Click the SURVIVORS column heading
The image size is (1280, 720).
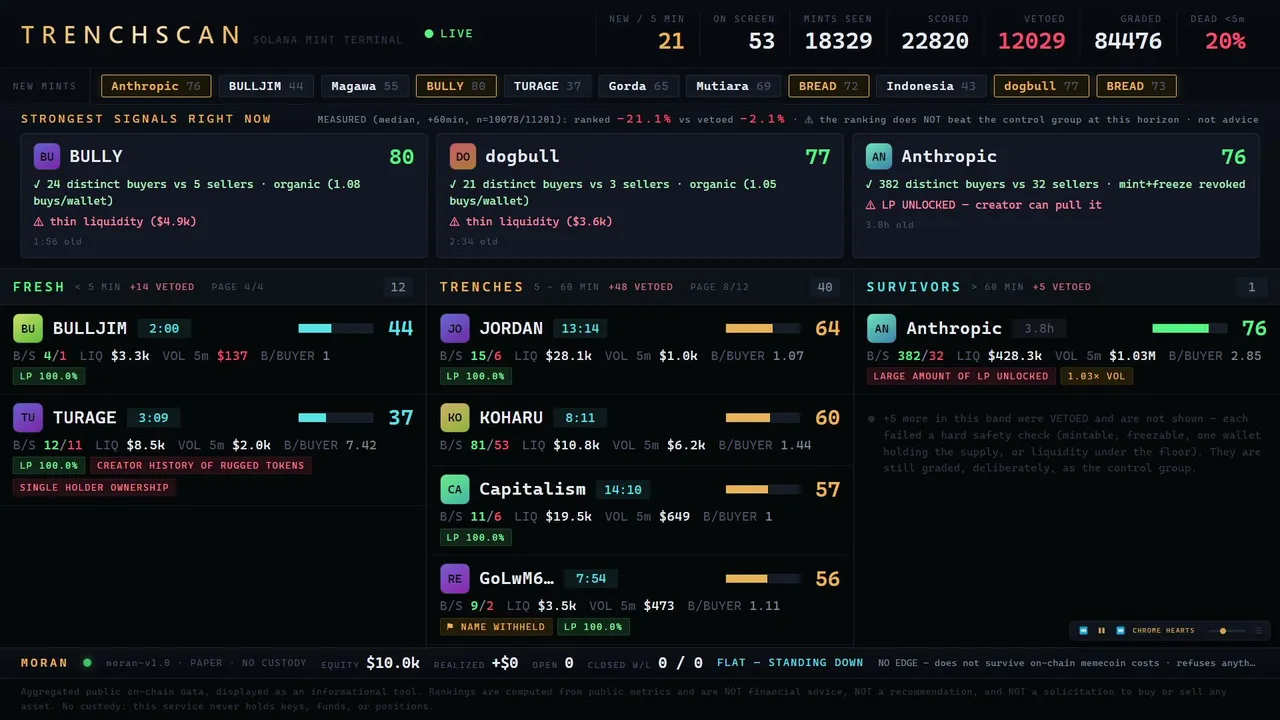point(914,287)
